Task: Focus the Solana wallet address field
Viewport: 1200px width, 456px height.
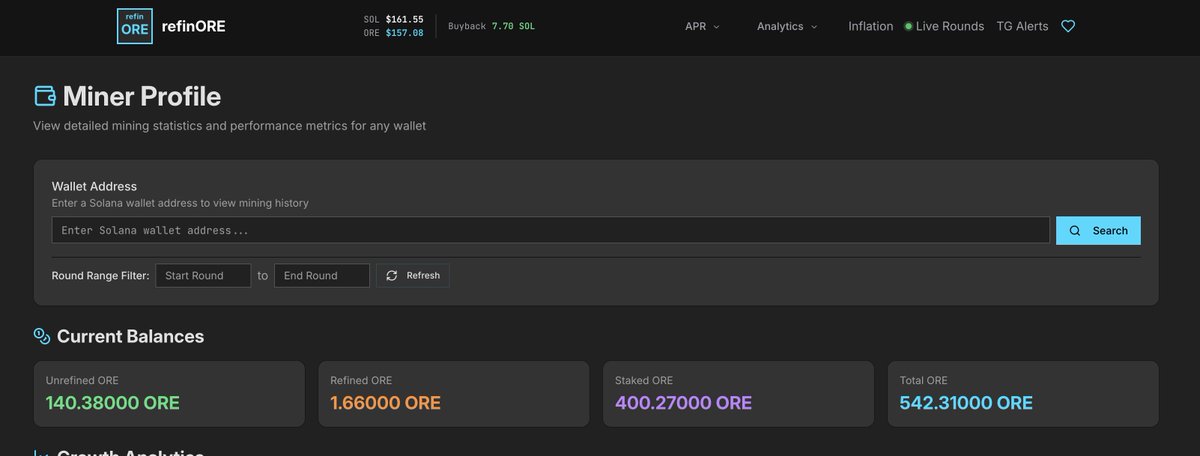Action: [551, 230]
